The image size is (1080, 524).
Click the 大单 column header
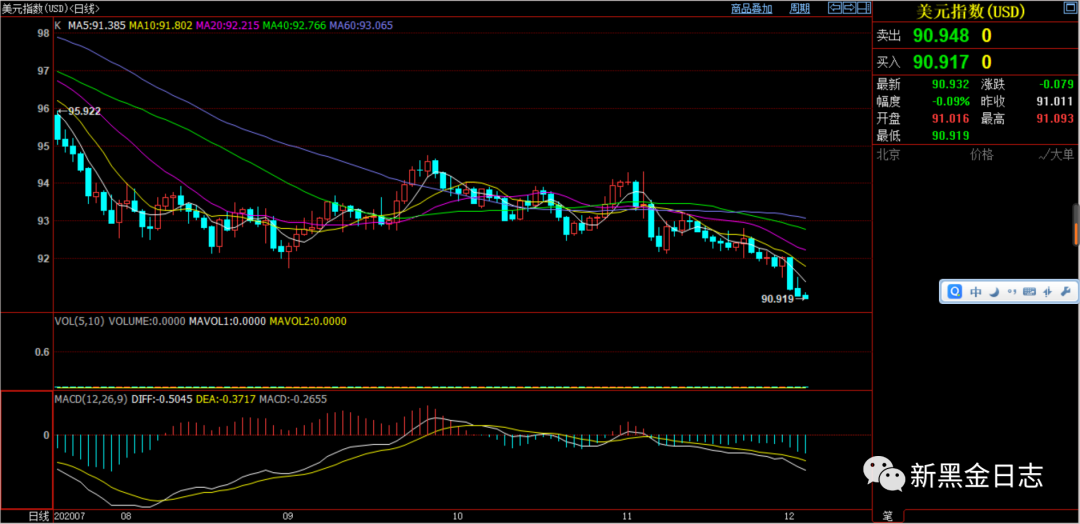point(1056,155)
